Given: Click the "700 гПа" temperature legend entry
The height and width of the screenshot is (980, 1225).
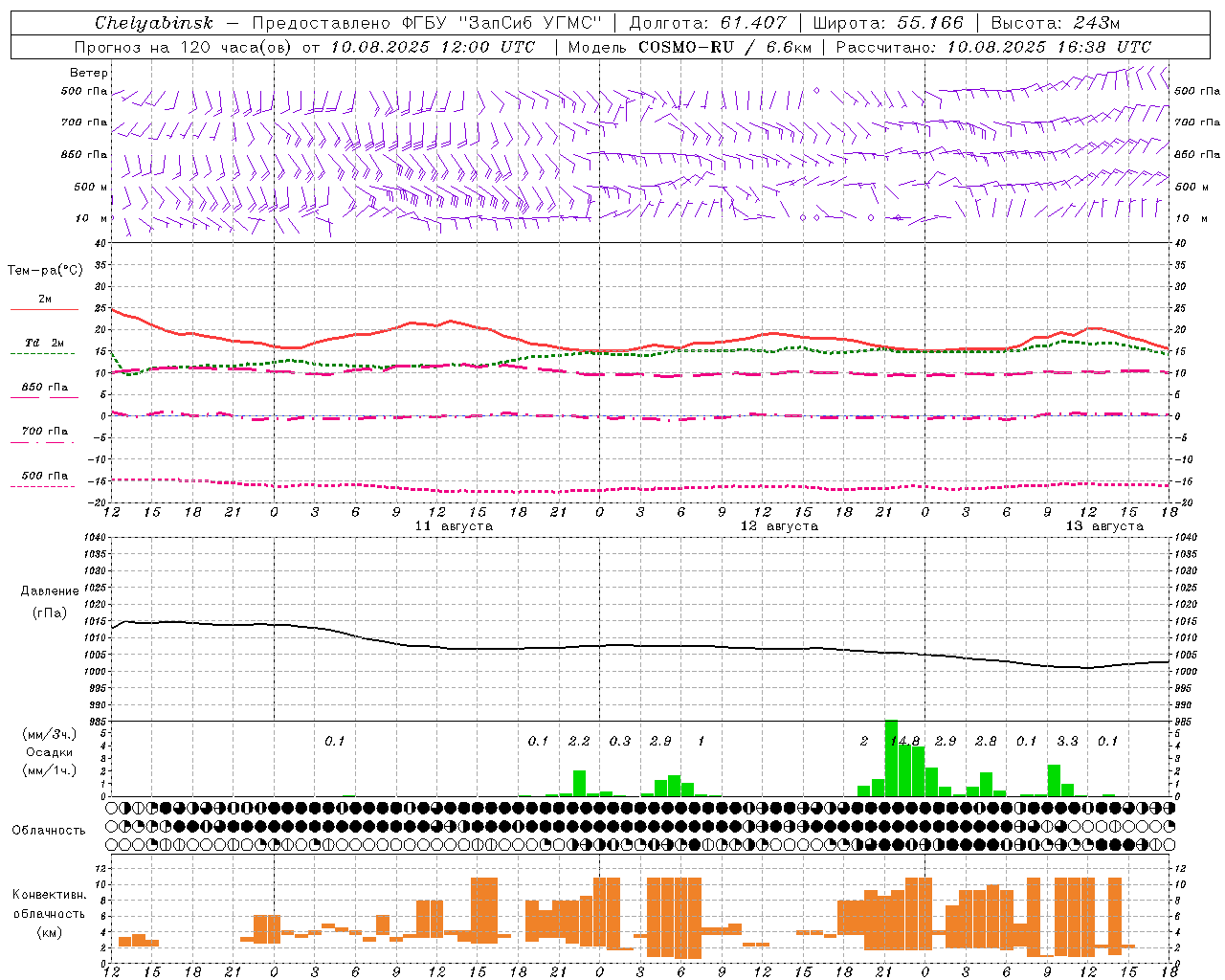Looking at the screenshot, I should (x=44, y=431).
